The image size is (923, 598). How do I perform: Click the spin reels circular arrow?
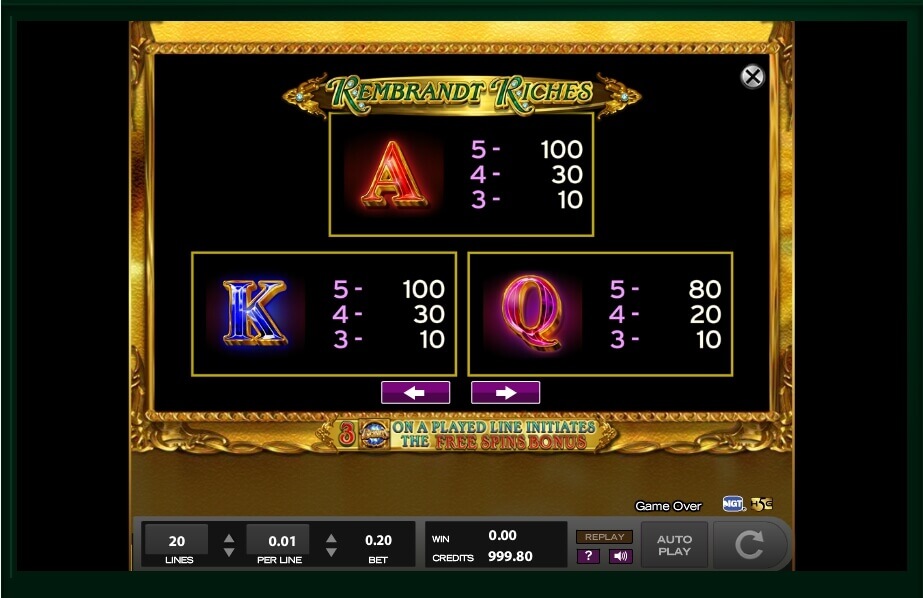click(749, 544)
